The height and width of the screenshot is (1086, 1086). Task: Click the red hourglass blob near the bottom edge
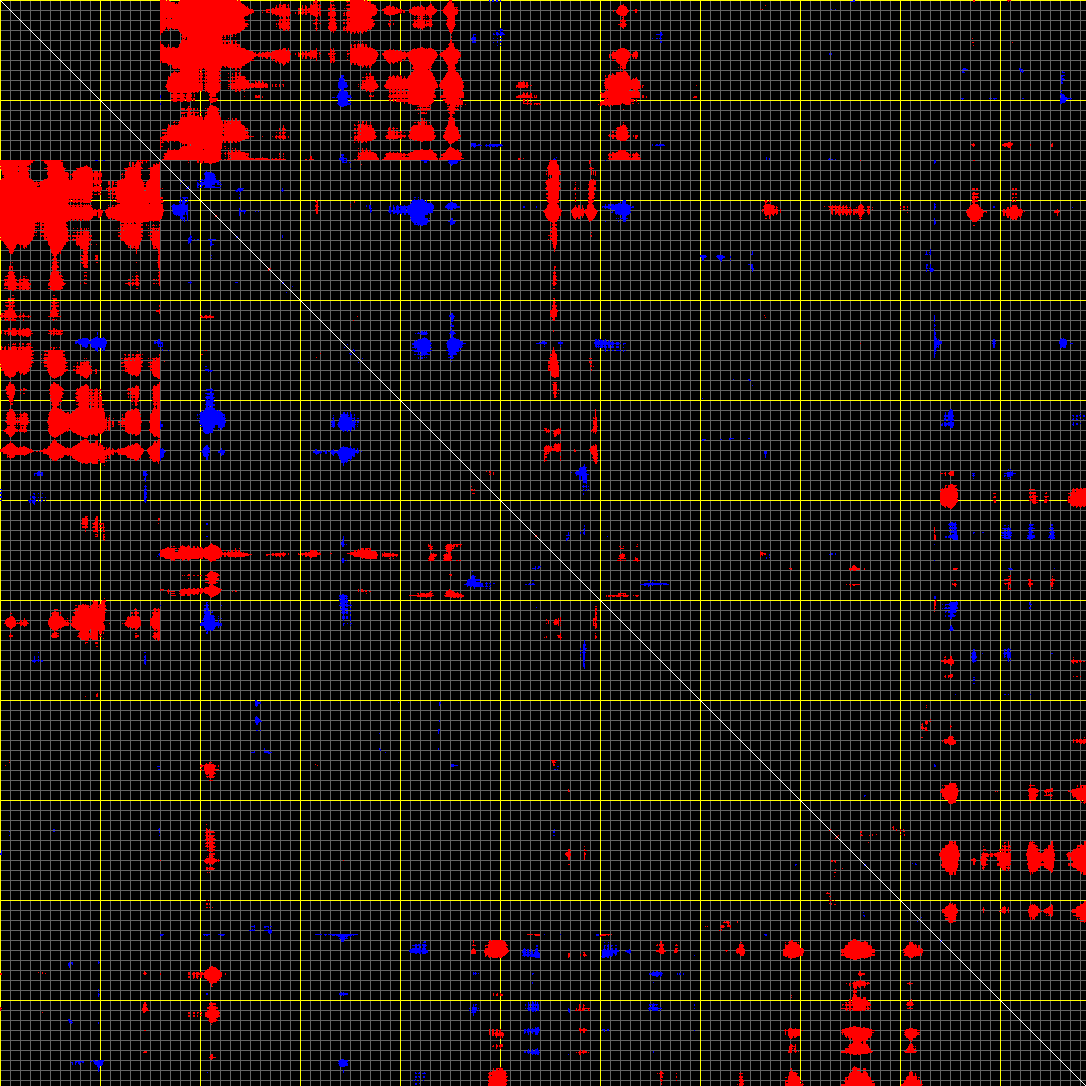click(x=858, y=1040)
